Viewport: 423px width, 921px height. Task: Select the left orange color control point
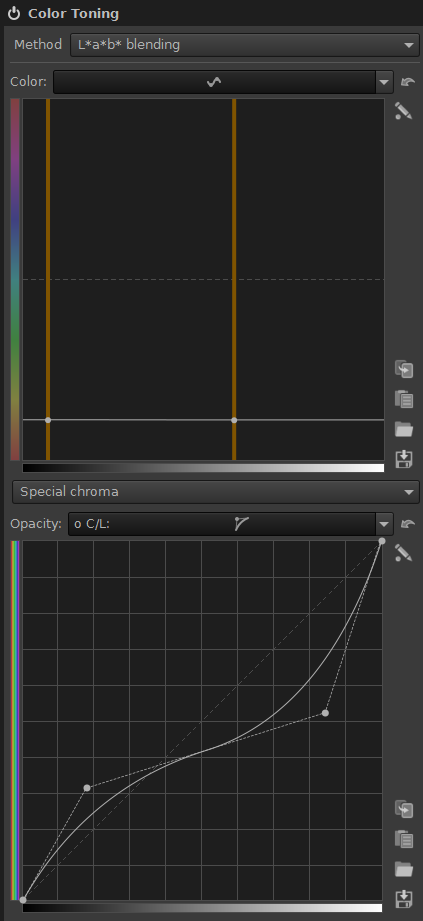click(48, 420)
